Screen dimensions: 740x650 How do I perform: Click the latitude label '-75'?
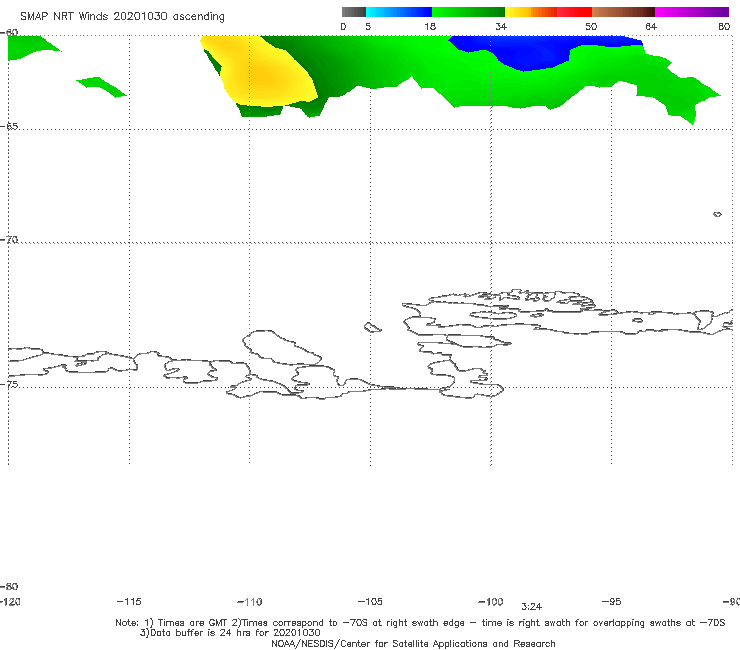coord(9,384)
